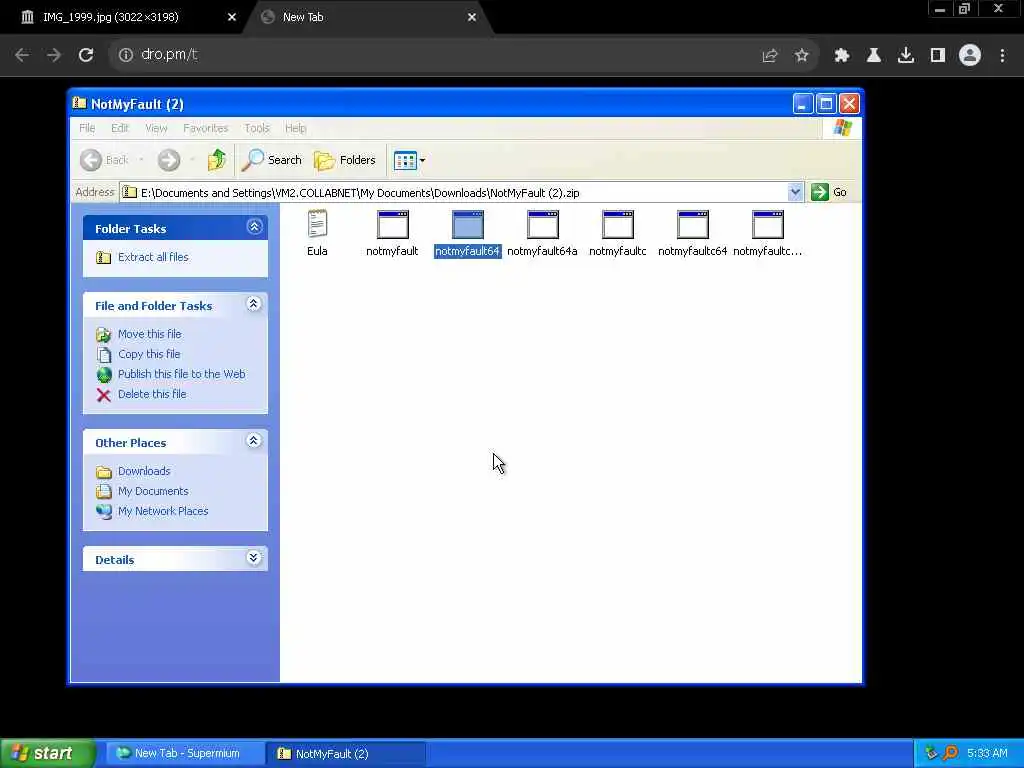The height and width of the screenshot is (768, 1024).
Task: Open the Edit menu
Action: coord(120,128)
